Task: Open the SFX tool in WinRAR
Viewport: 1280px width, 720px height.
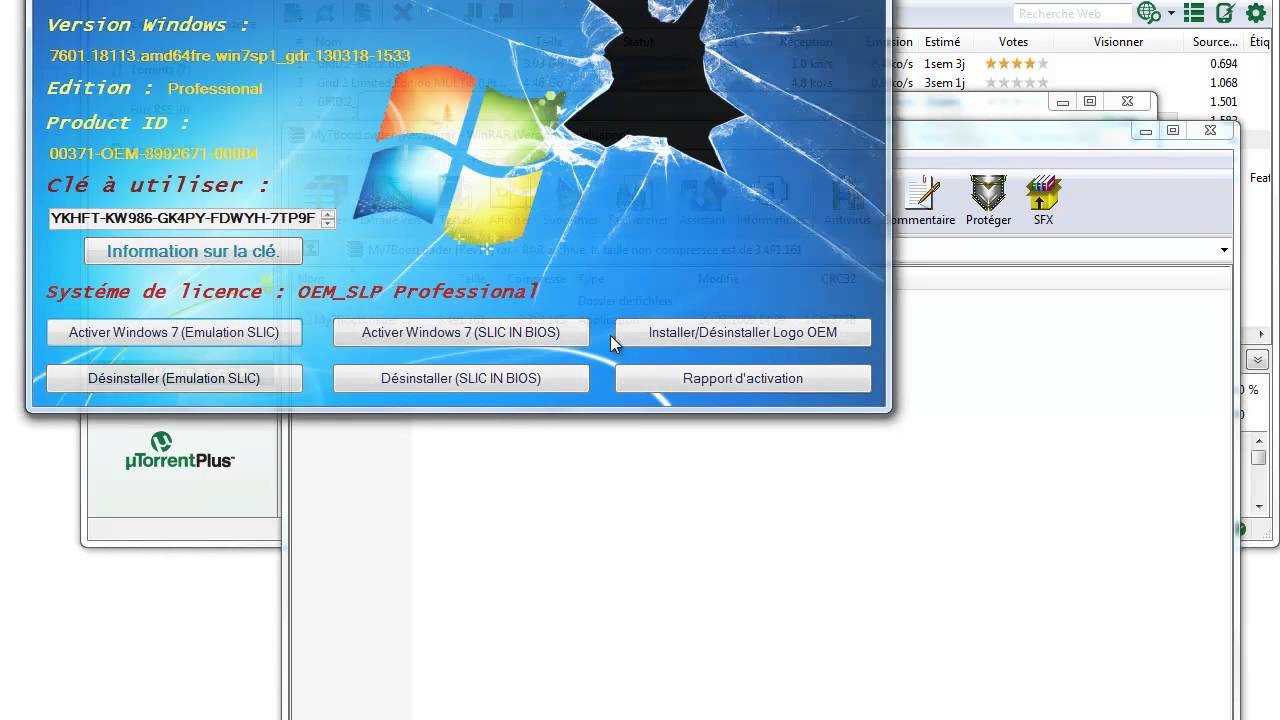Action: [x=1043, y=200]
